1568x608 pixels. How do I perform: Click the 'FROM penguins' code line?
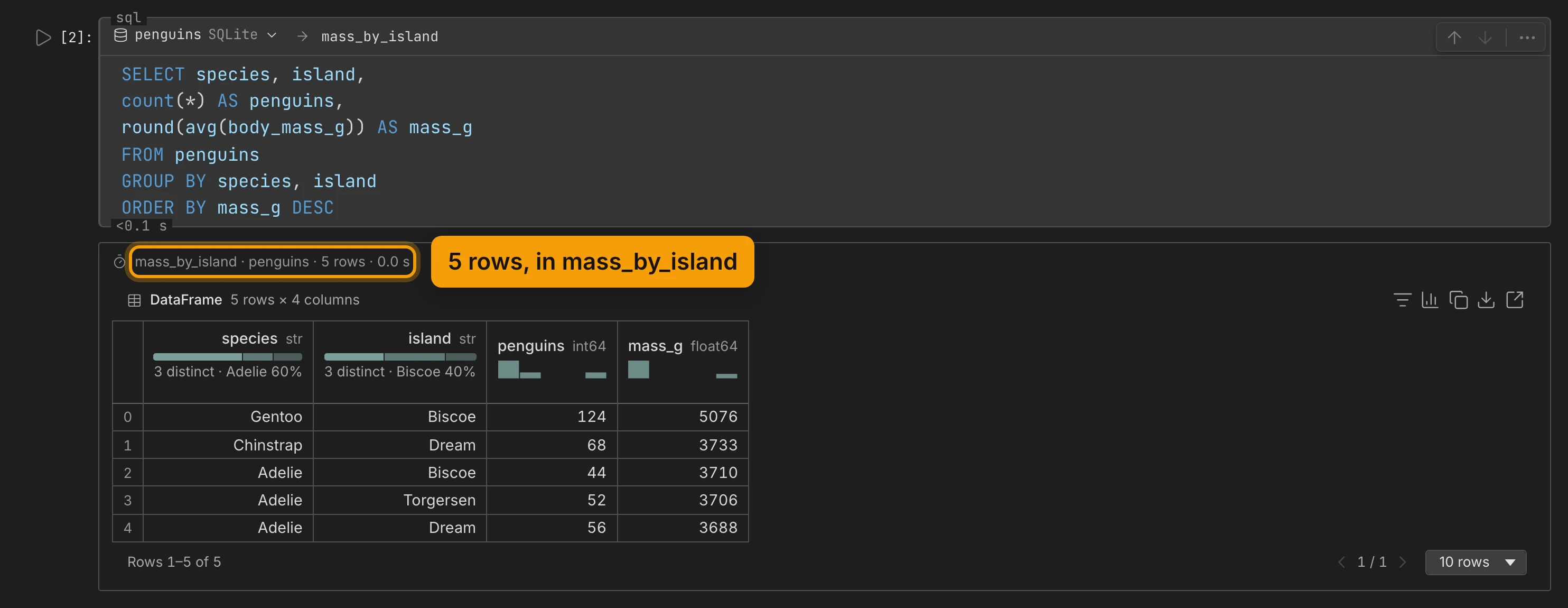(x=190, y=155)
